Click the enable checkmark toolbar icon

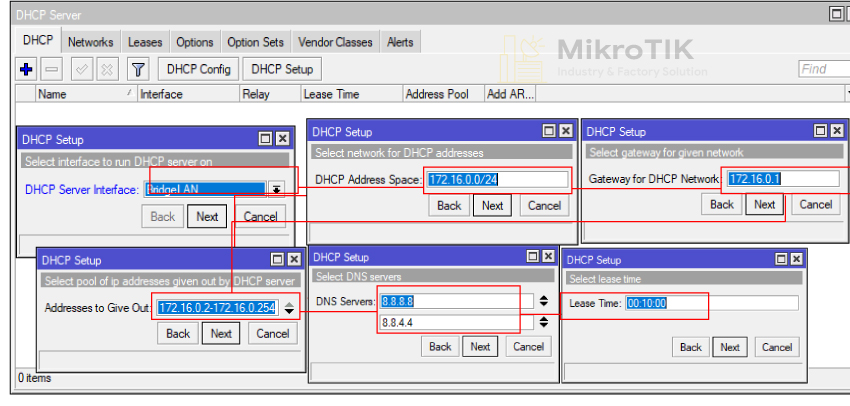tap(82, 69)
